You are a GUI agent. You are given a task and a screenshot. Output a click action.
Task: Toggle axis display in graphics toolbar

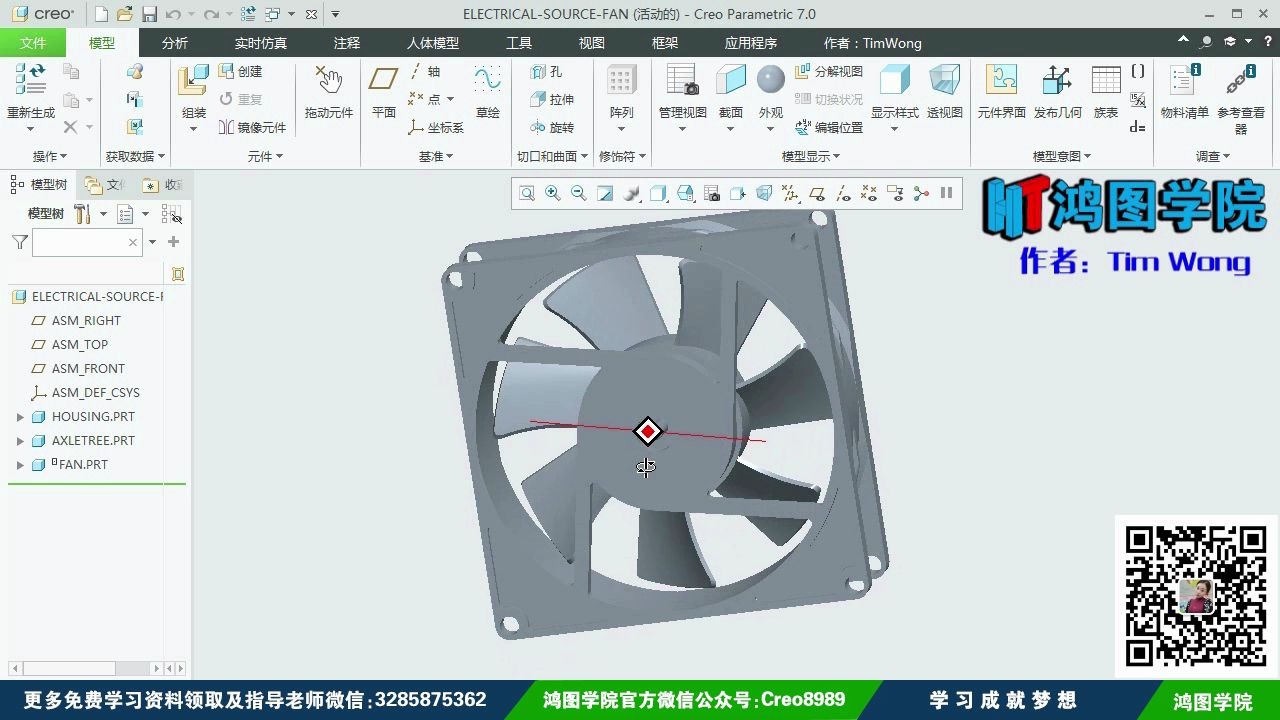845,192
